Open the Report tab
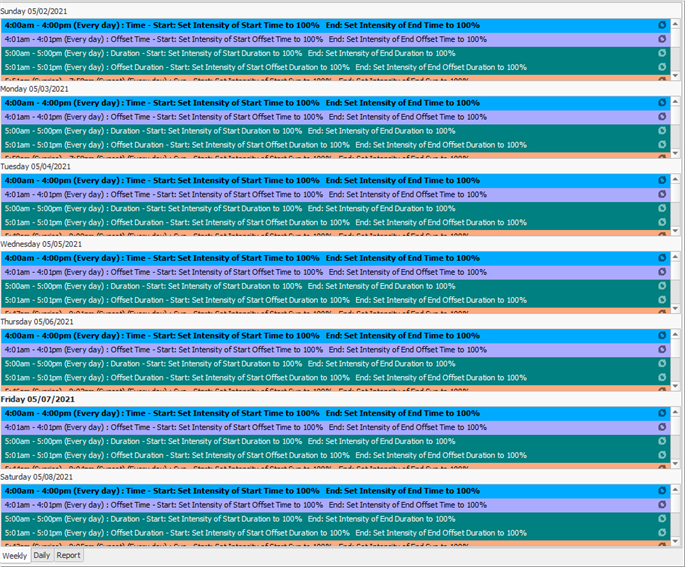The height and width of the screenshot is (567, 685). (x=68, y=555)
